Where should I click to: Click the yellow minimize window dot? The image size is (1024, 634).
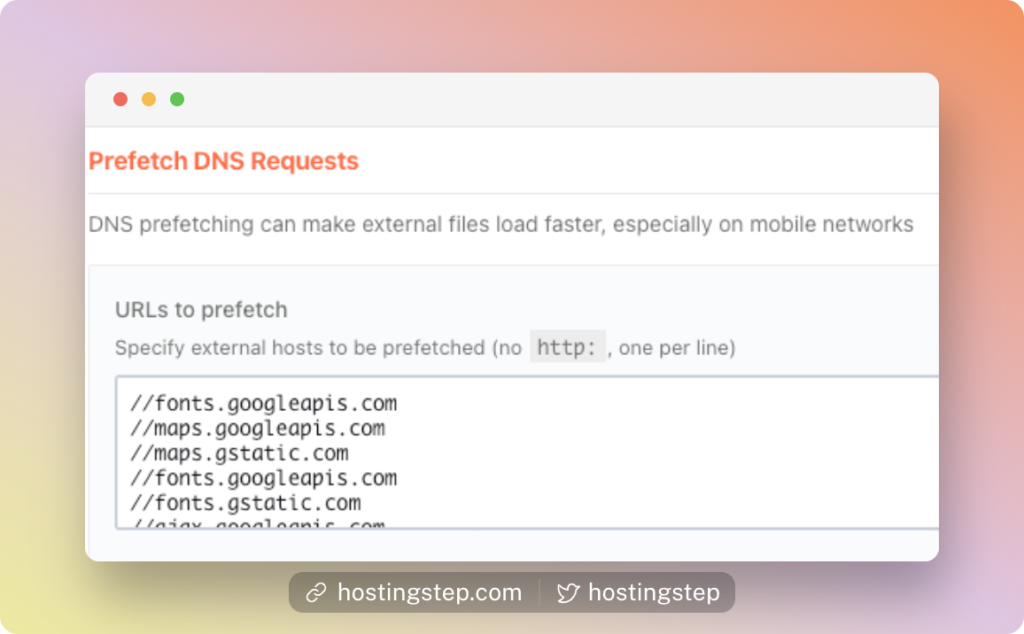pos(149,99)
